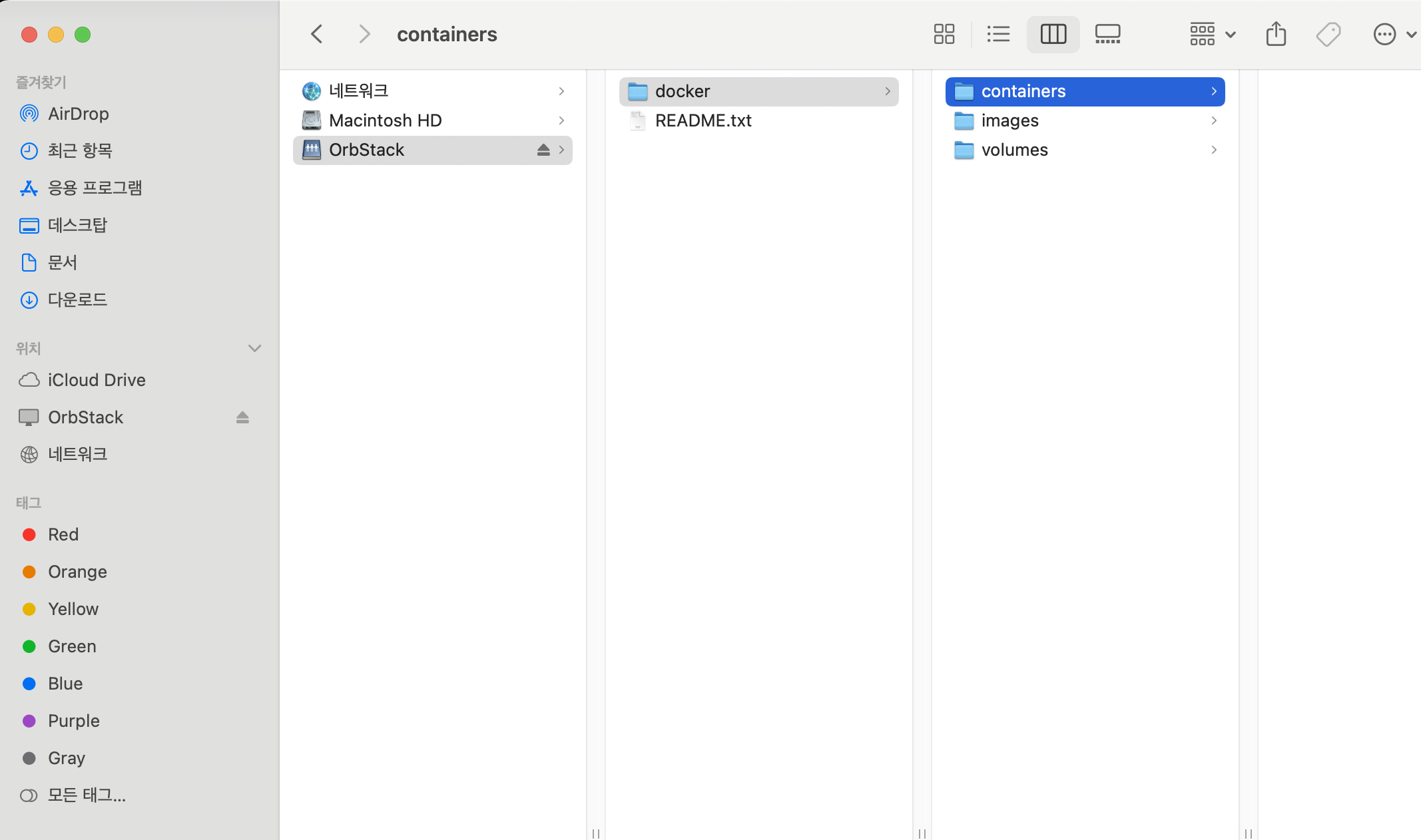1421x840 pixels.
Task: Select 네트워크 in the first column
Action: [433, 91]
